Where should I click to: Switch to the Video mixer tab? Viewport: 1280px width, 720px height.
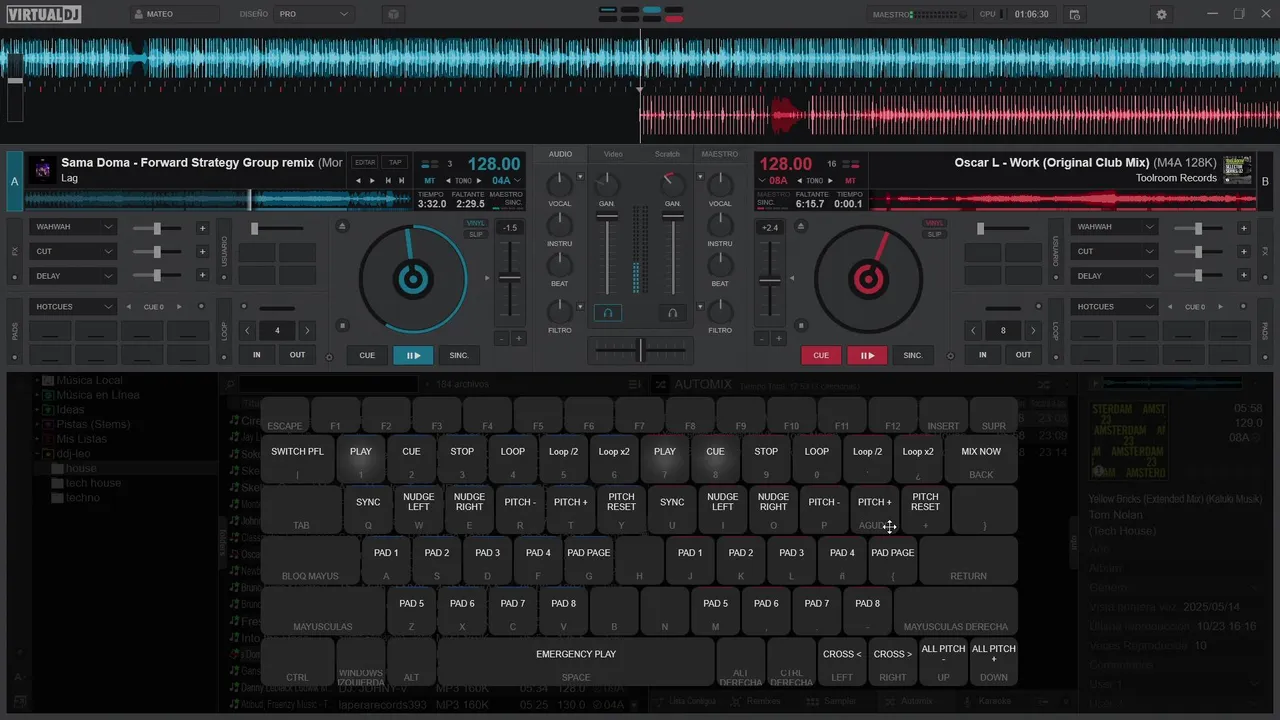click(613, 154)
